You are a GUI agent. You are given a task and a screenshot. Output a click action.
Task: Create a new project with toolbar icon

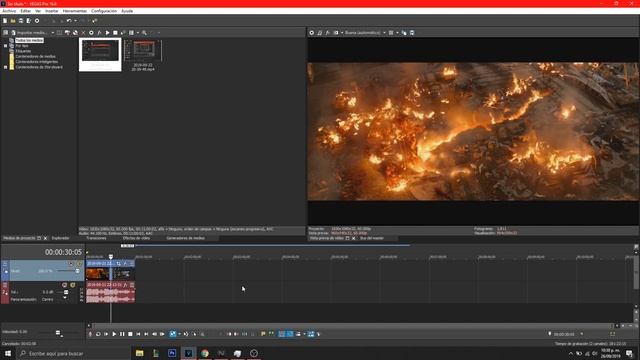pos(5,21)
